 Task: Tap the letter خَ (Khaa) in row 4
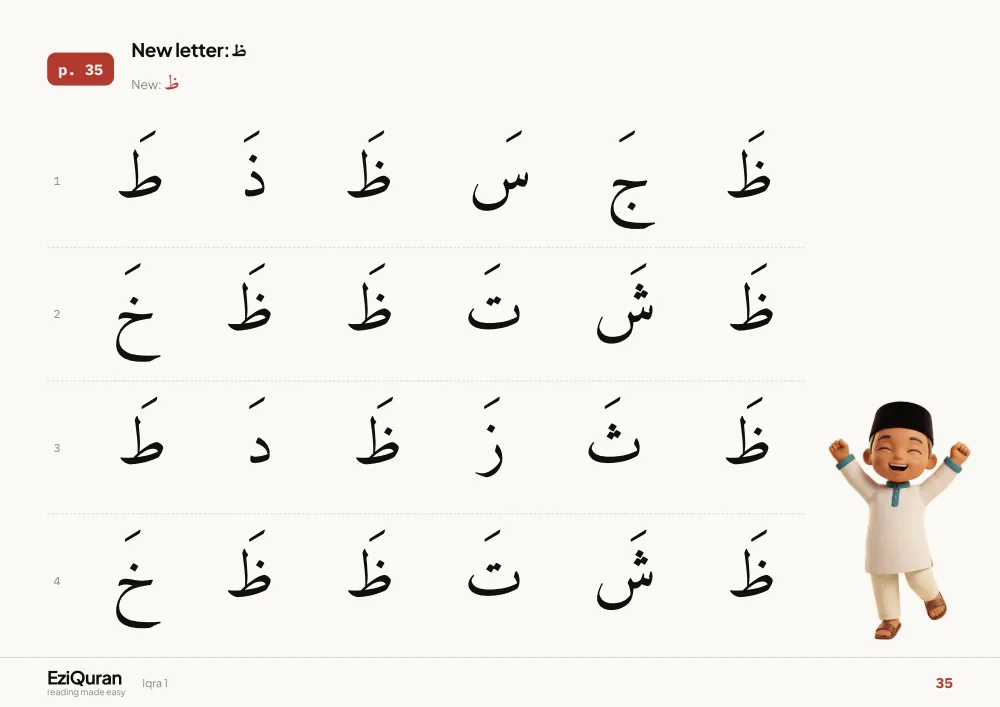pyautogui.click(x=138, y=579)
